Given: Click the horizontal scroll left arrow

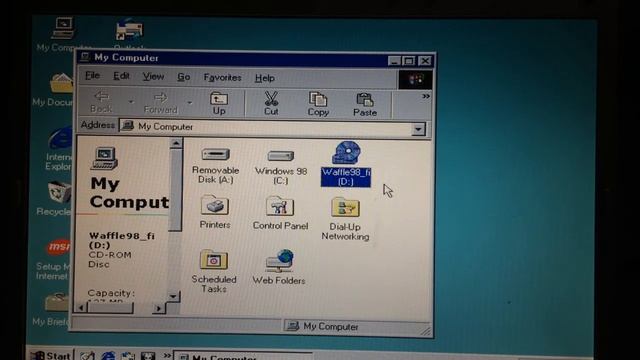Looking at the screenshot, I should pyautogui.click(x=81, y=308).
